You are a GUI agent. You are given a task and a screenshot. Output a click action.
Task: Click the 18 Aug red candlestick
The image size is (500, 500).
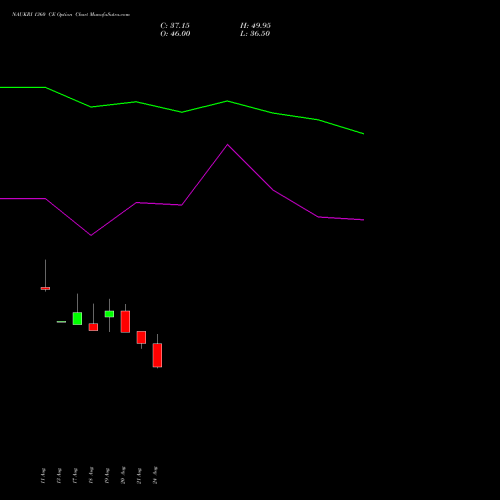pos(93,327)
